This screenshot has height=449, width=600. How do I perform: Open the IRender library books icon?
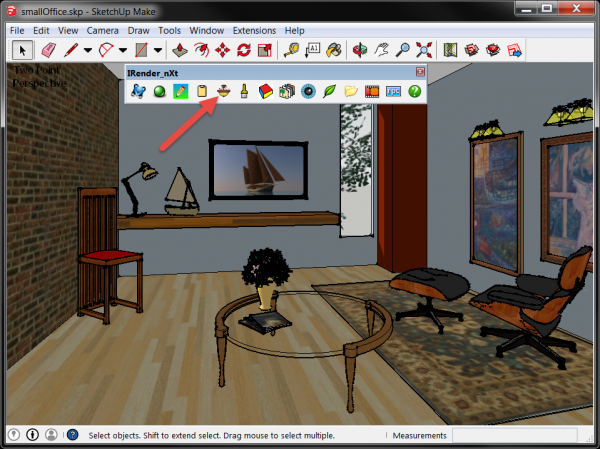(287, 91)
